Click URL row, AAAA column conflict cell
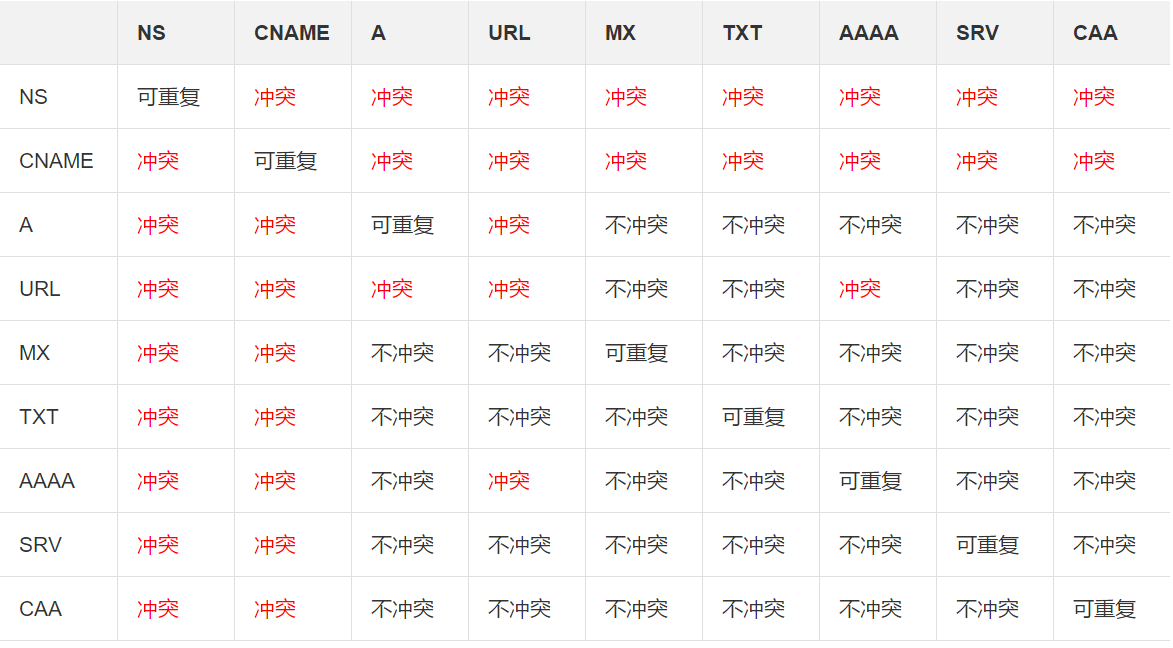This screenshot has height=648, width=1173. (x=860, y=289)
